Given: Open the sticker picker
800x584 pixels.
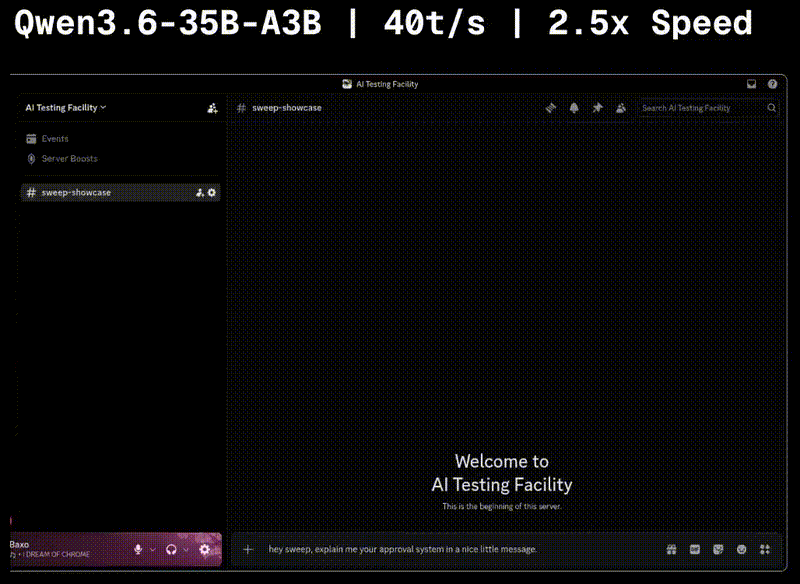Looking at the screenshot, I should (x=718, y=549).
